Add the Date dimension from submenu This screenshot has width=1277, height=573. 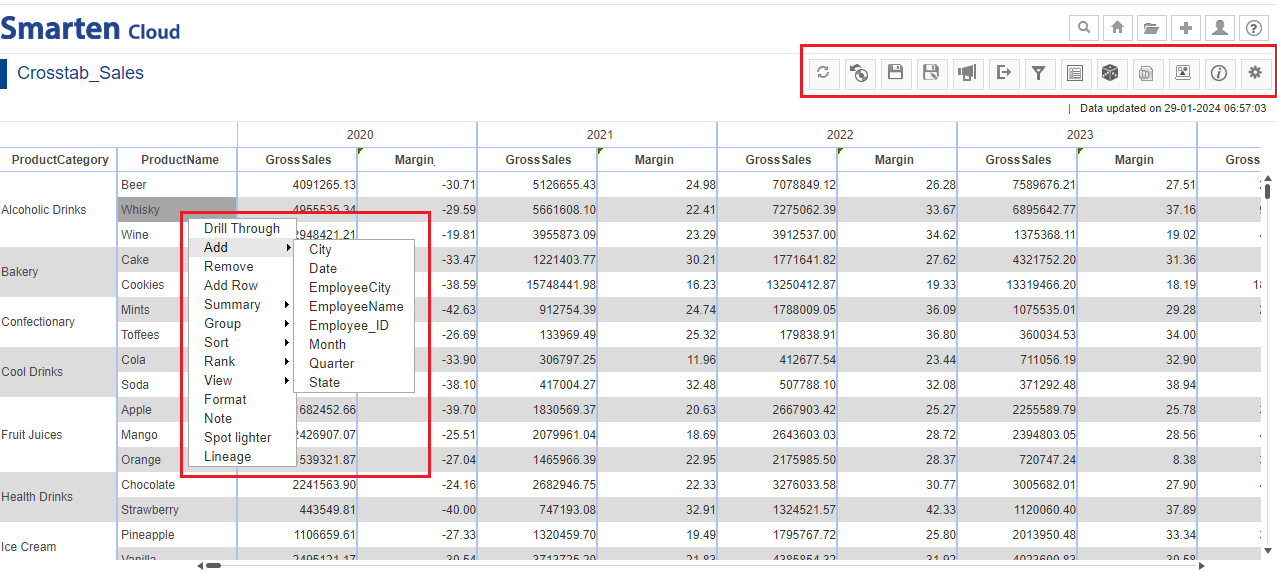click(x=354, y=268)
